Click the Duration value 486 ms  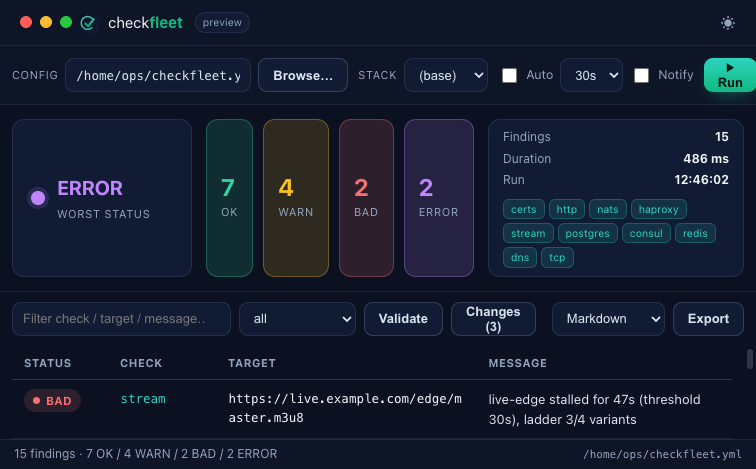point(706,159)
